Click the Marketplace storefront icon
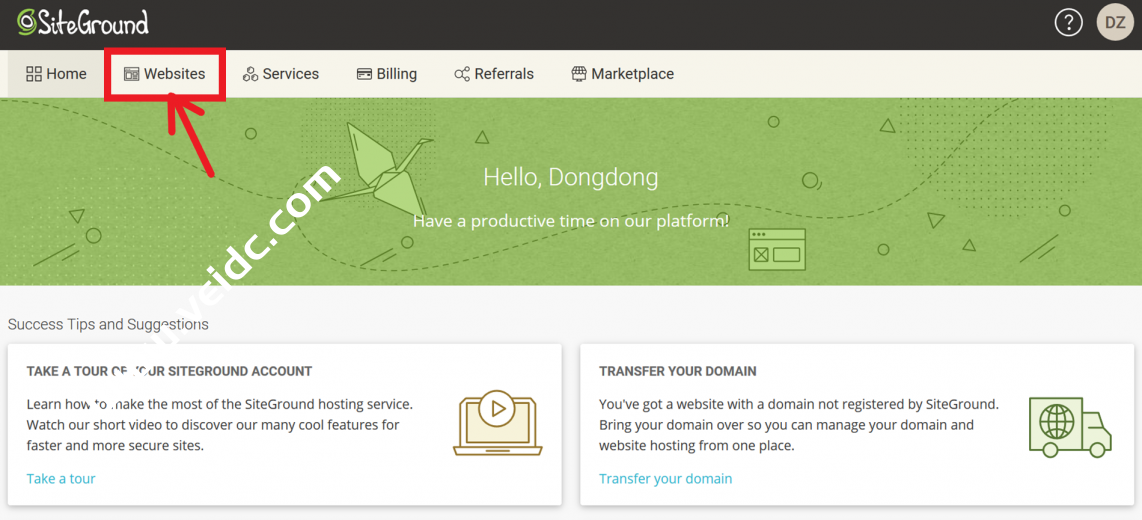The image size is (1142, 520). (x=579, y=74)
